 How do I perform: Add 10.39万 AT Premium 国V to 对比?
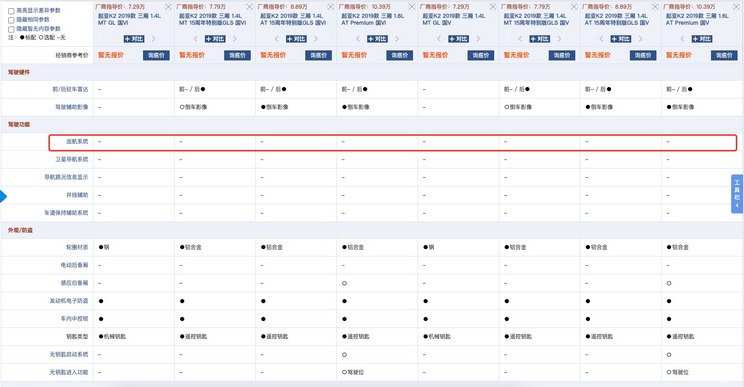pyautogui.click(x=702, y=39)
